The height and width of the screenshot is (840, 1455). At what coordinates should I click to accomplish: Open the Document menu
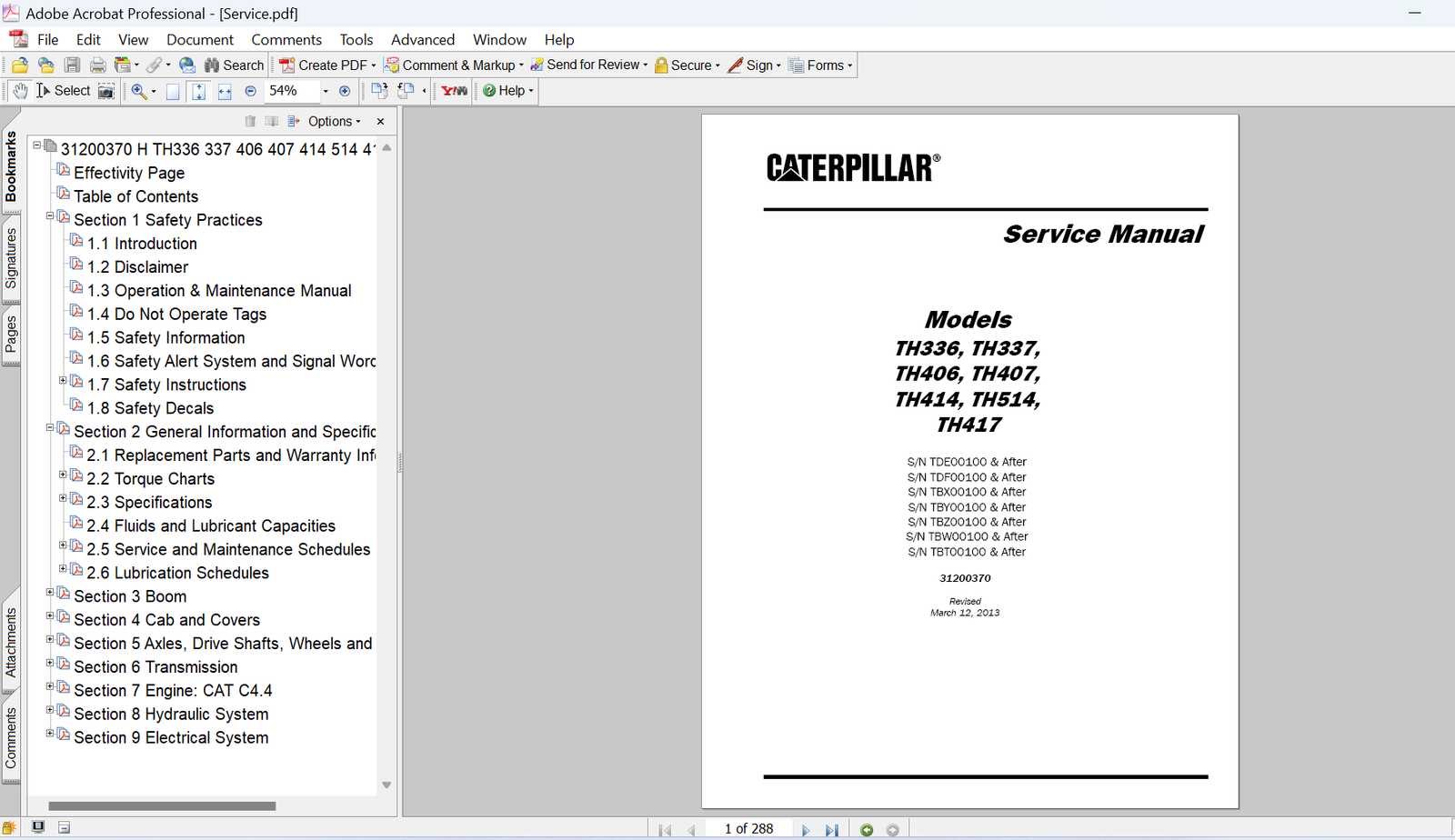200,40
